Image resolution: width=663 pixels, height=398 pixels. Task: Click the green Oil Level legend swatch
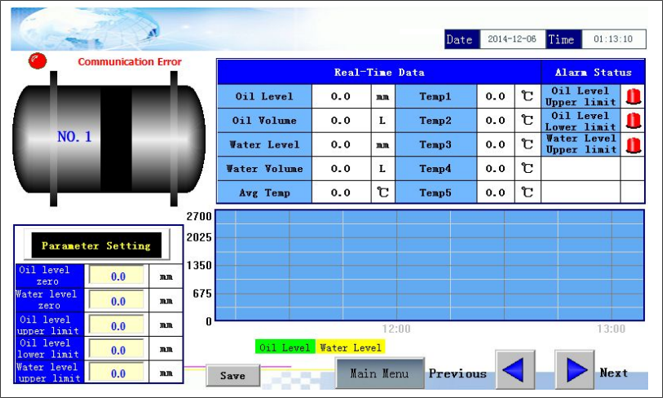coord(285,347)
